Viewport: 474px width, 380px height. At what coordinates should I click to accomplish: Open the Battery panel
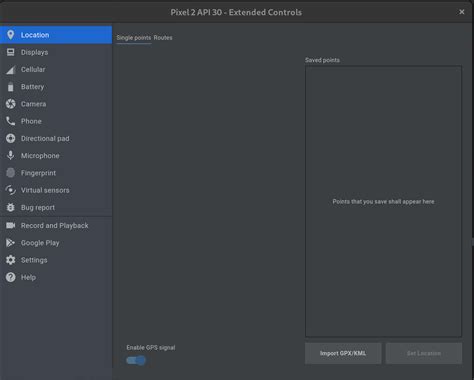pyautogui.click(x=56, y=87)
